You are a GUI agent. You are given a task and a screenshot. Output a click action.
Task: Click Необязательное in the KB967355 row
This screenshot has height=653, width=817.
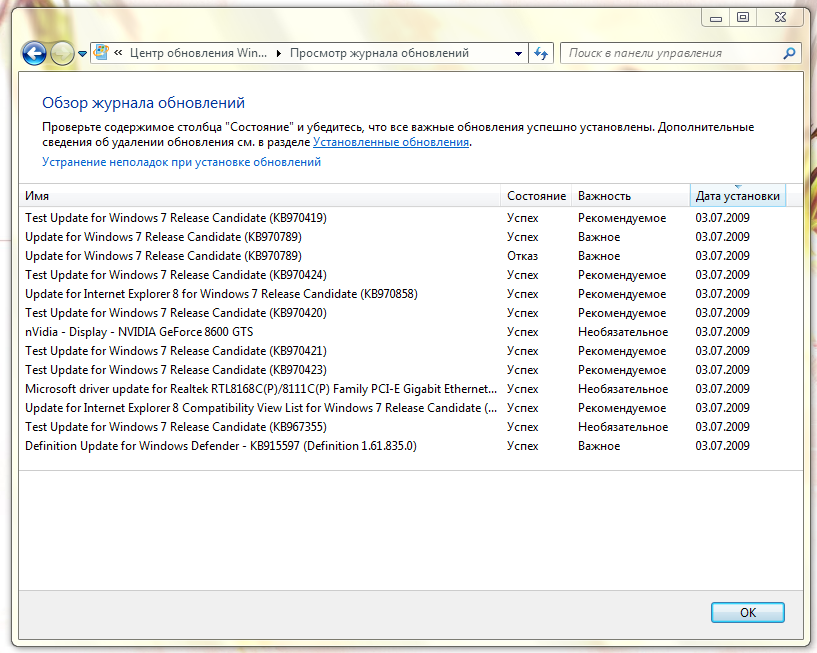(623, 427)
